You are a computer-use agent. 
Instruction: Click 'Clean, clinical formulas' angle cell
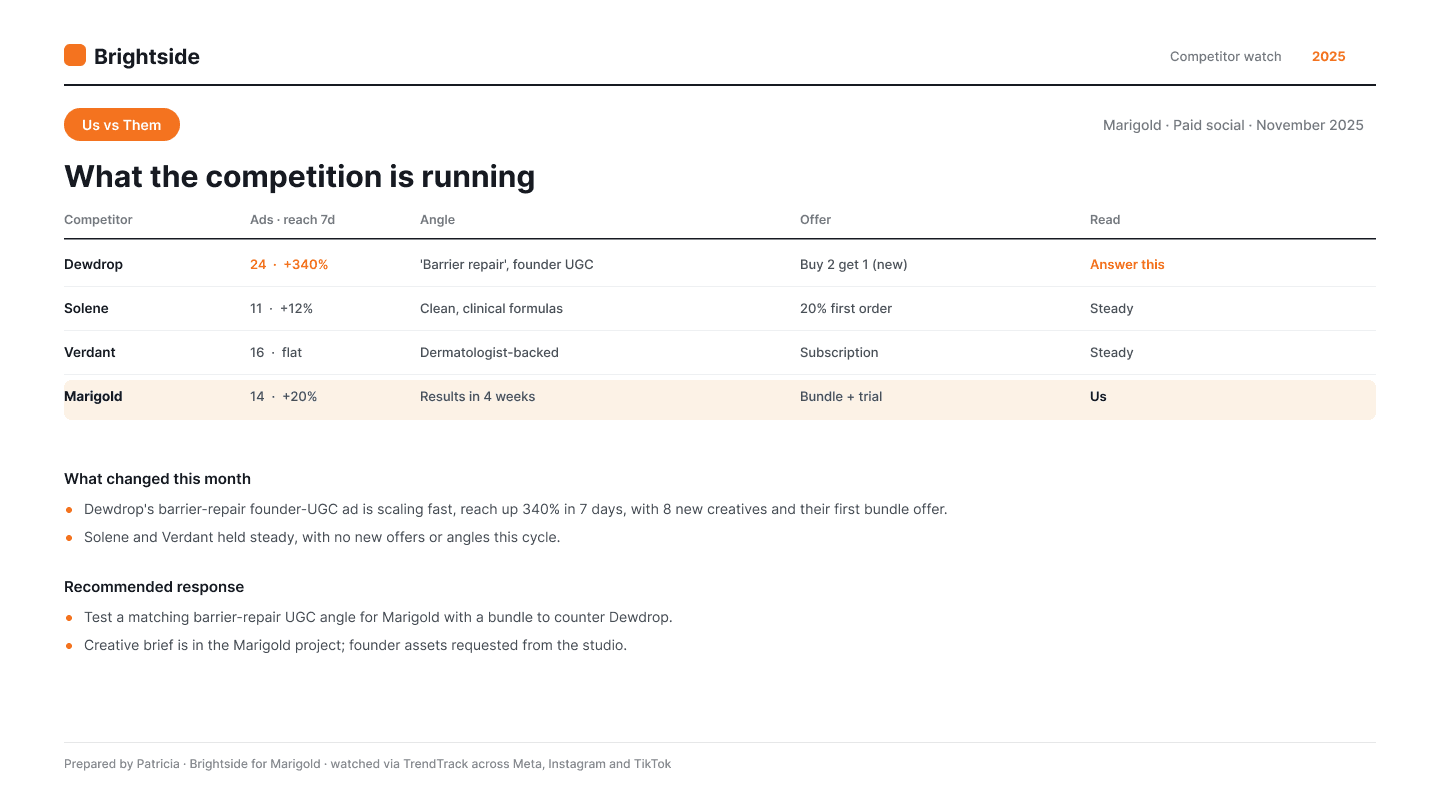click(491, 309)
